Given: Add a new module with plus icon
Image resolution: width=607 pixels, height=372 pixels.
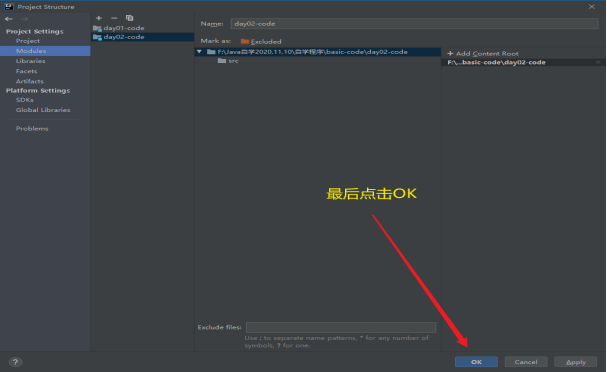Looking at the screenshot, I should coord(99,18).
